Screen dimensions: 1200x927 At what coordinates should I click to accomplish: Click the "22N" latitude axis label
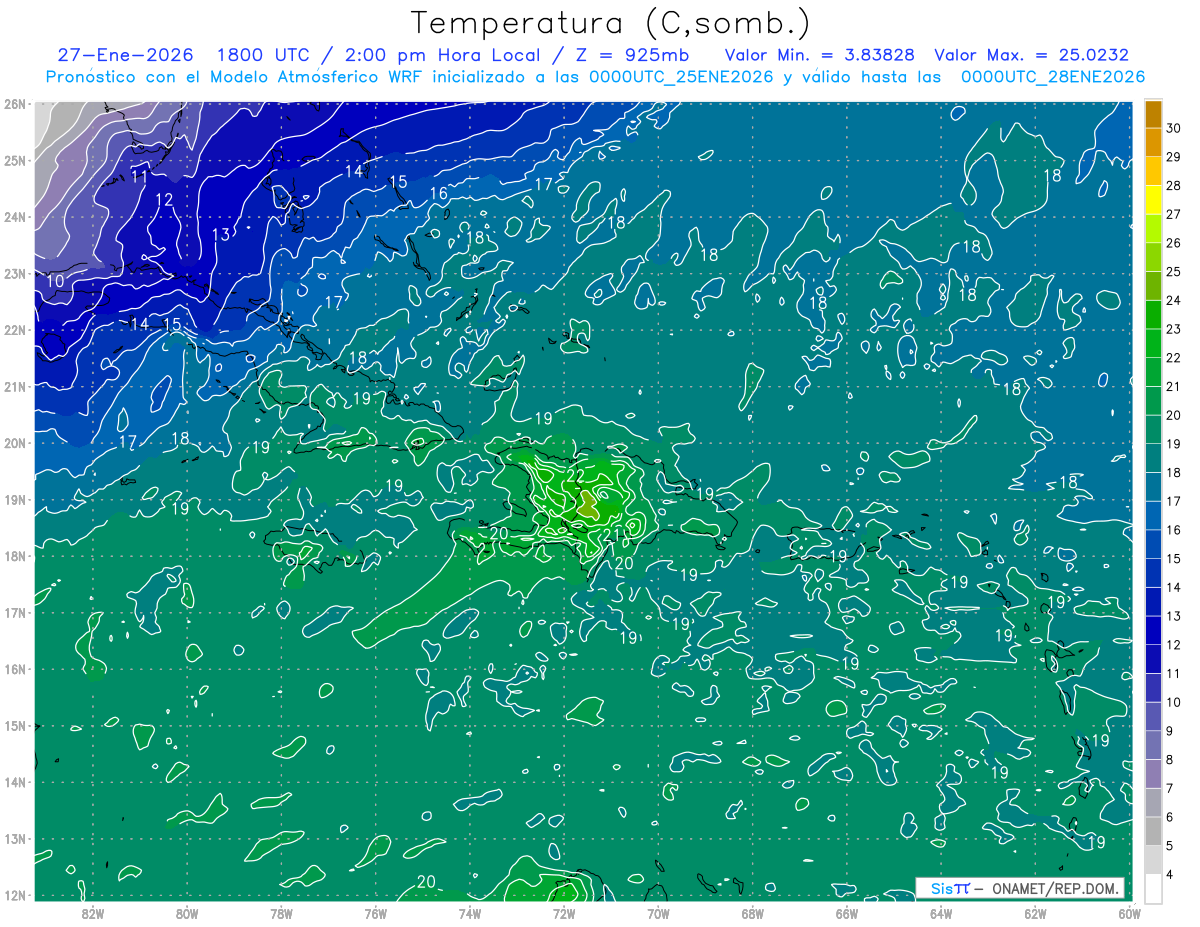coord(15,330)
